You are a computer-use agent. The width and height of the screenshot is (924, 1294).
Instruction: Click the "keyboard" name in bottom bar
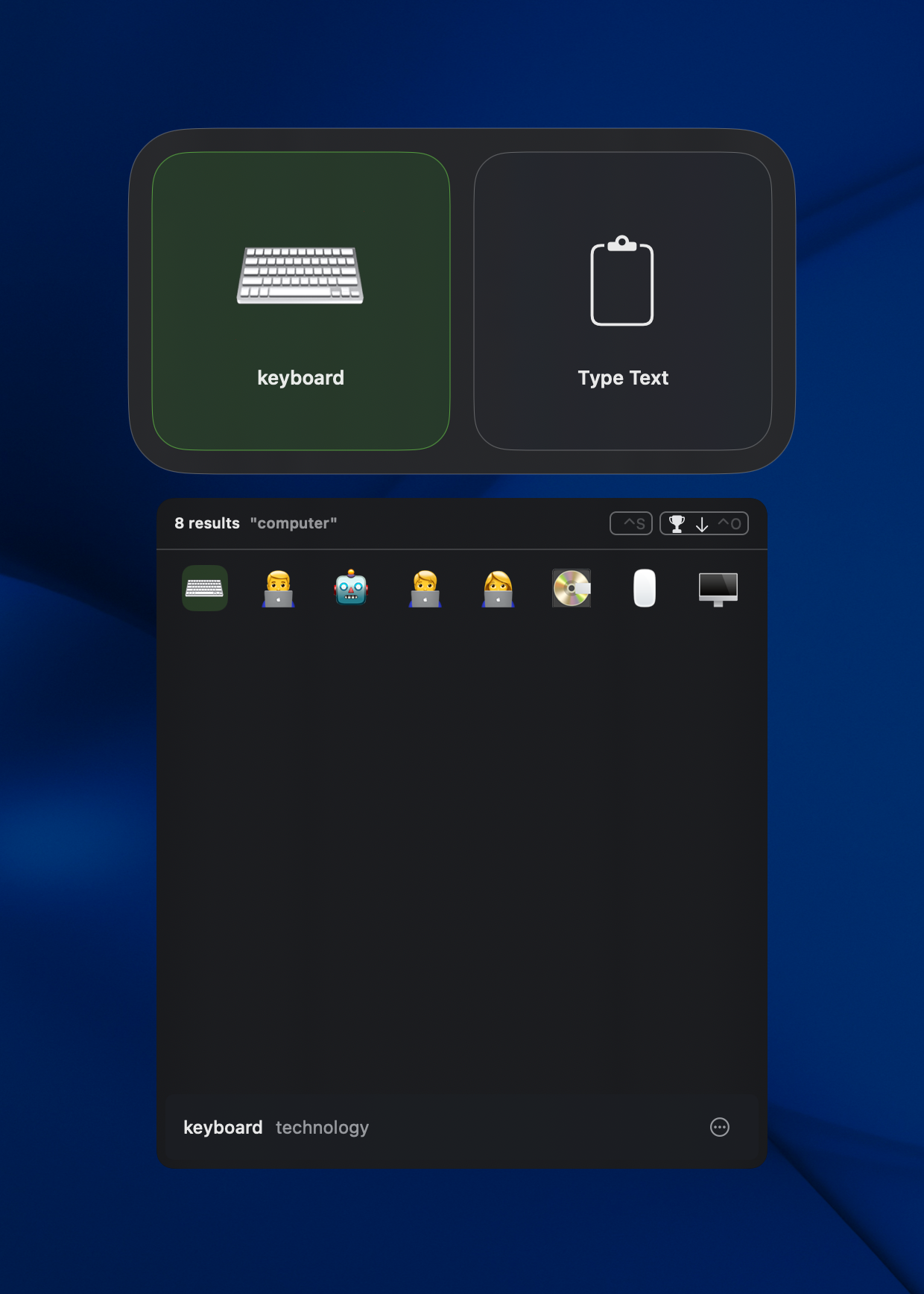(x=223, y=1128)
